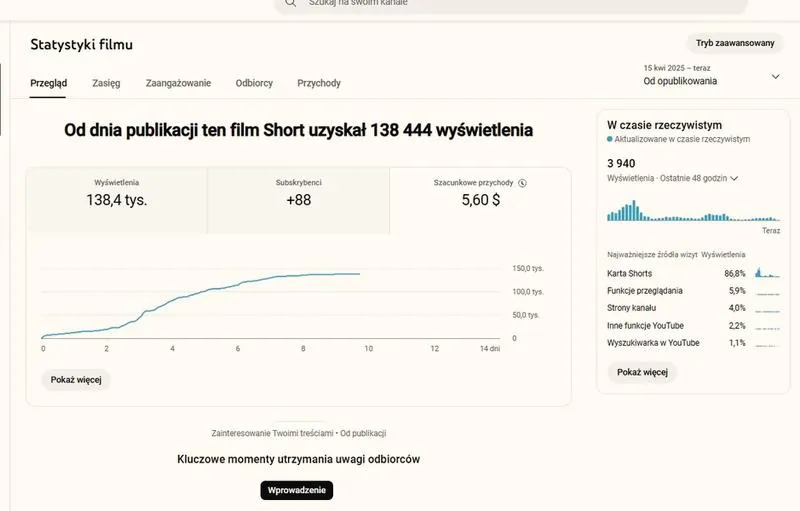The width and height of the screenshot is (800, 511).
Task: Click the info icon beside Szacunkowe przychody
Action: (522, 183)
